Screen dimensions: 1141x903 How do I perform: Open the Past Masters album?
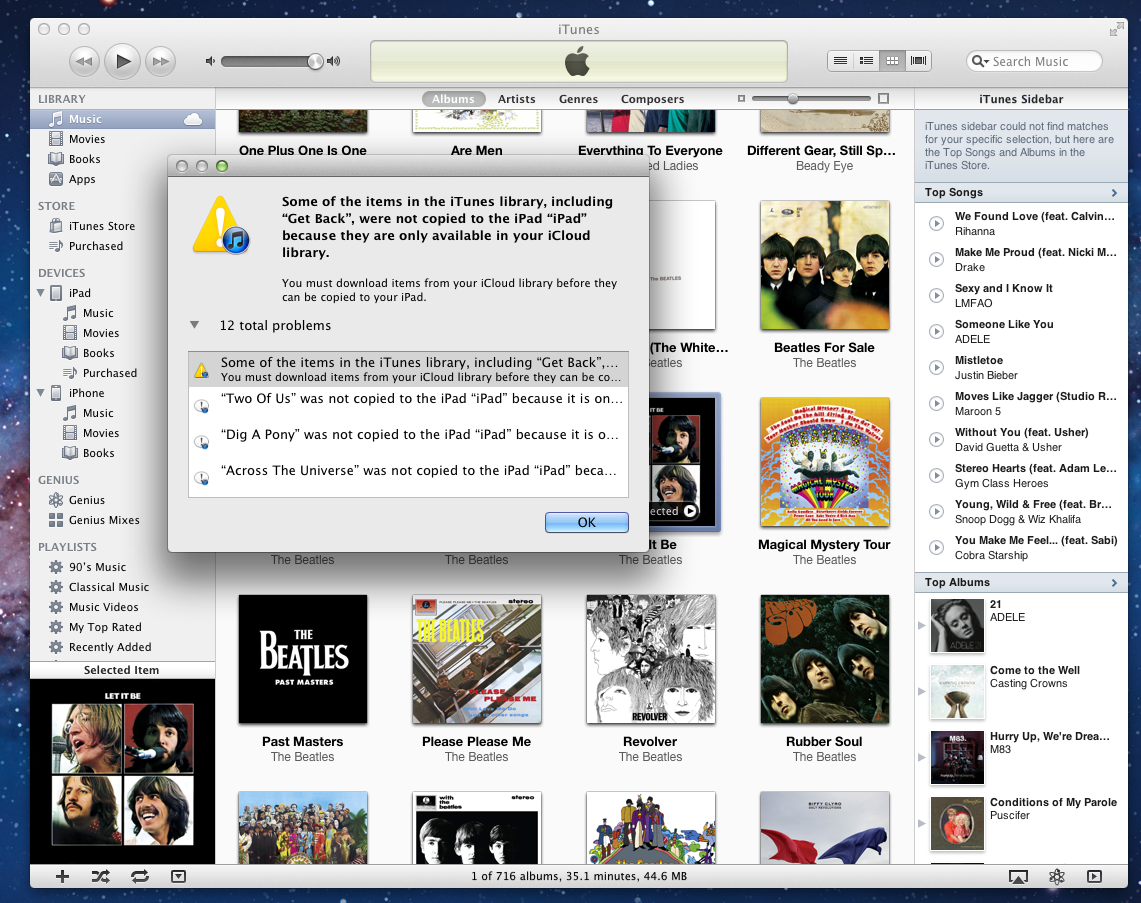(x=303, y=659)
